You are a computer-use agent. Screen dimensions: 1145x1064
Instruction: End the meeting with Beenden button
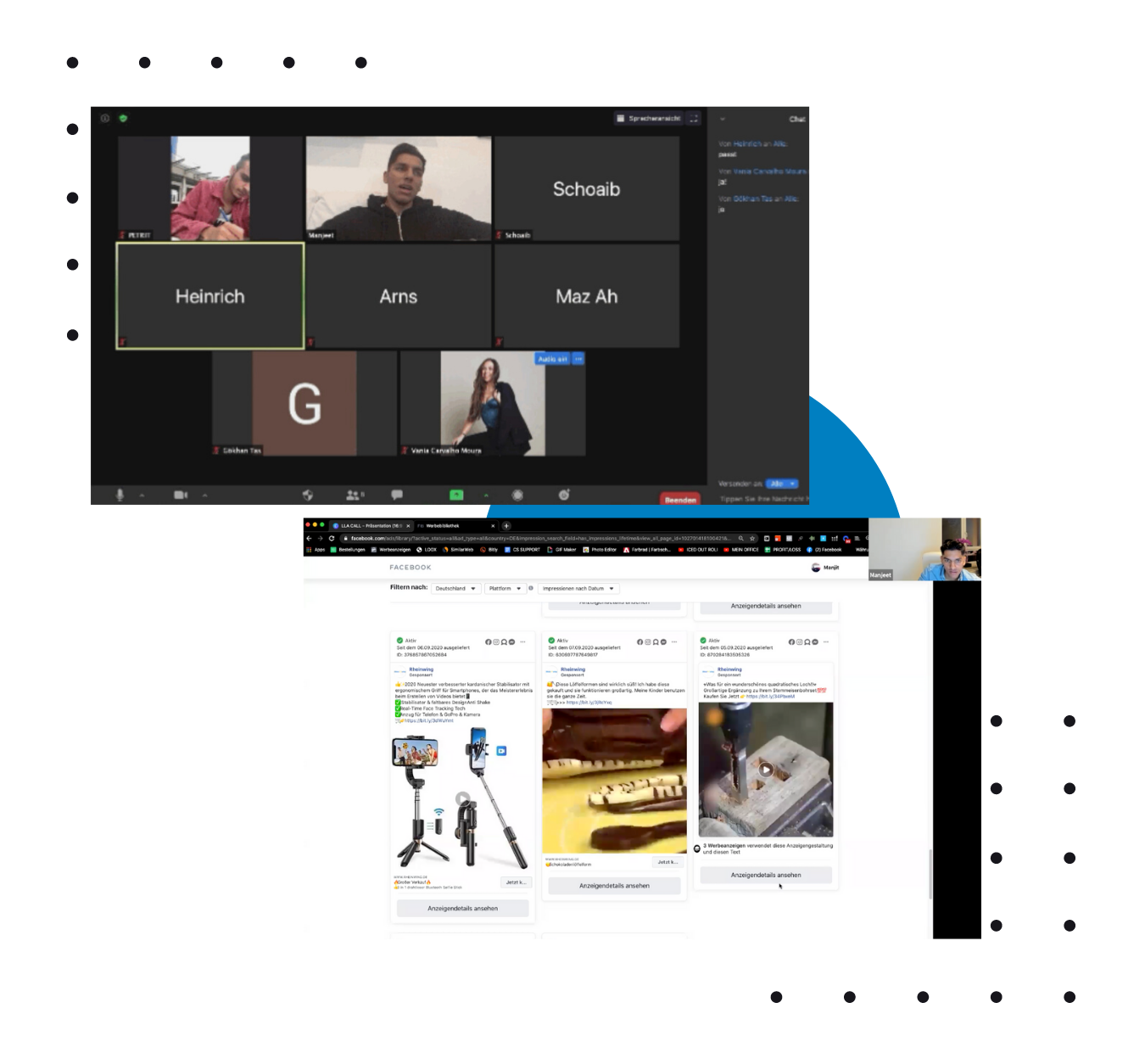click(680, 499)
